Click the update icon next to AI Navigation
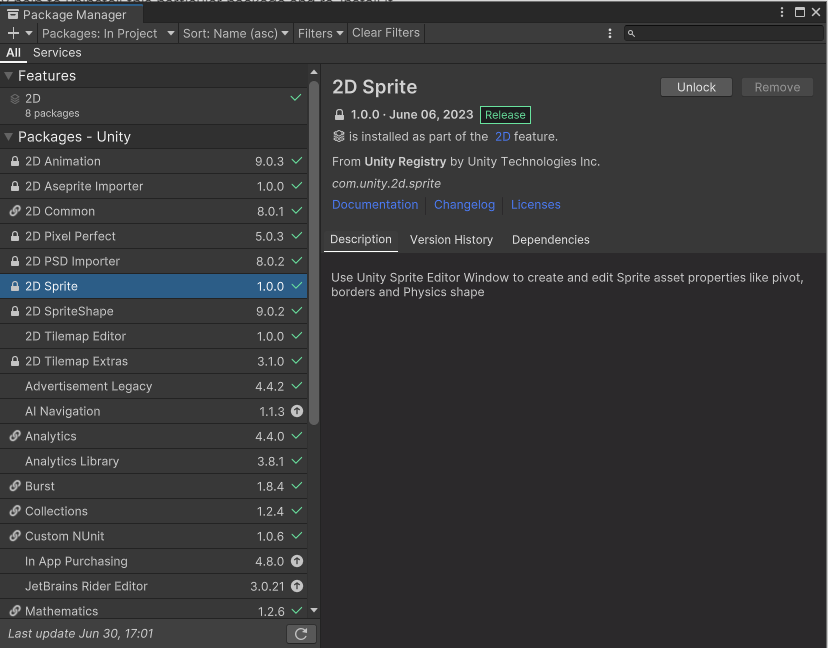The width and height of the screenshot is (828, 648). click(x=298, y=411)
